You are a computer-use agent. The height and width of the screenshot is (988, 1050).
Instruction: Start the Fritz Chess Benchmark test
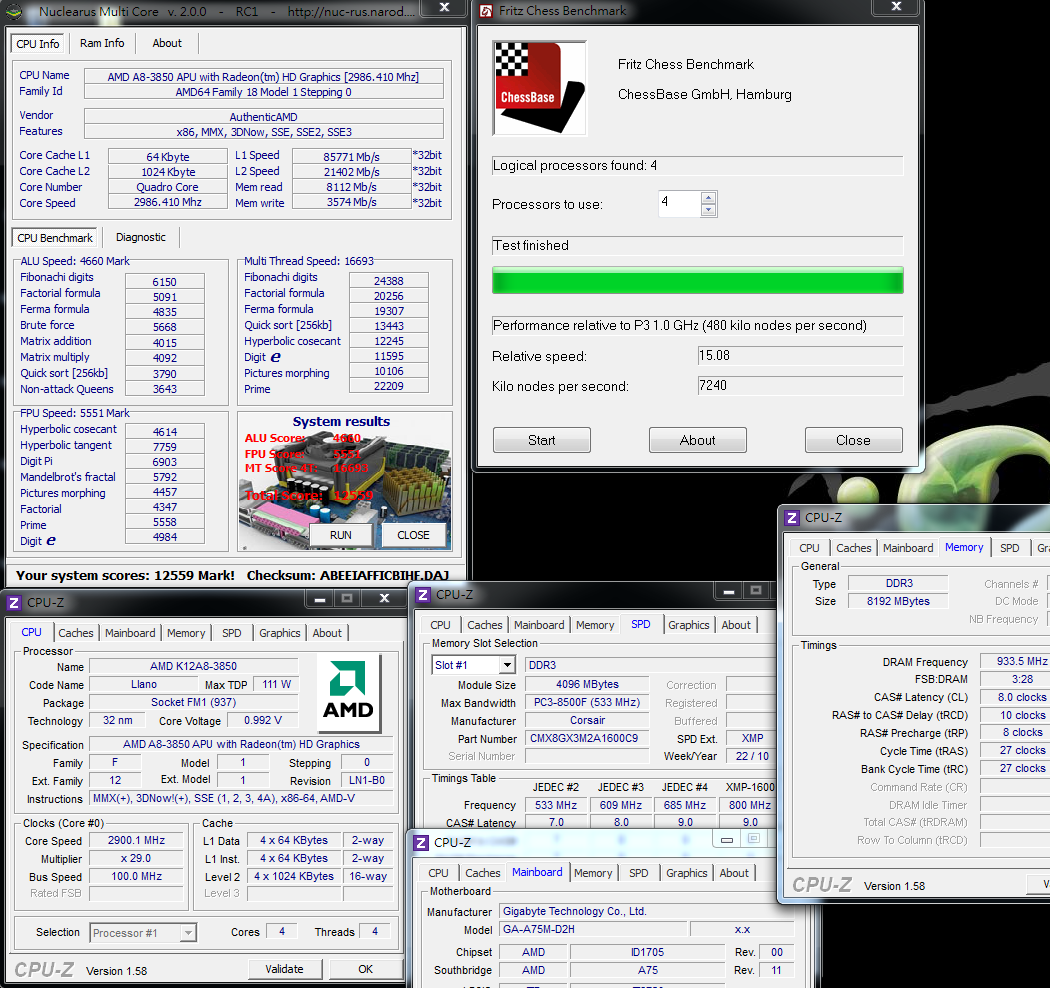point(542,440)
